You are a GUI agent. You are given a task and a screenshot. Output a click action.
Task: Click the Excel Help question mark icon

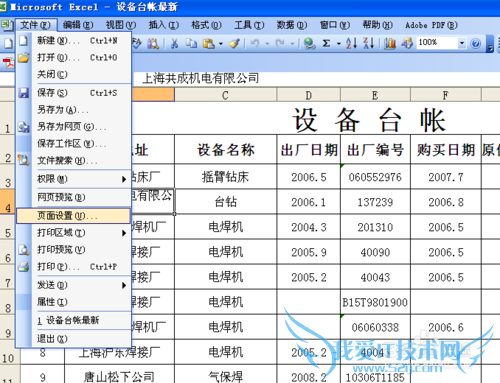476,43
